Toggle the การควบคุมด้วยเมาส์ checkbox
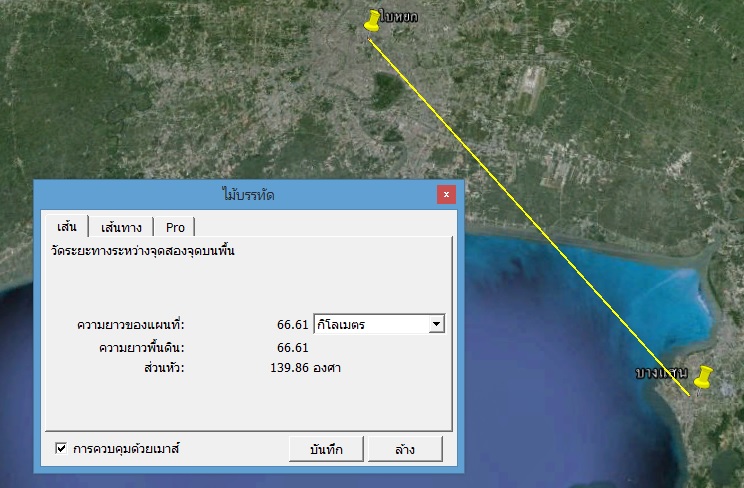Image resolution: width=744 pixels, height=488 pixels. point(61,448)
